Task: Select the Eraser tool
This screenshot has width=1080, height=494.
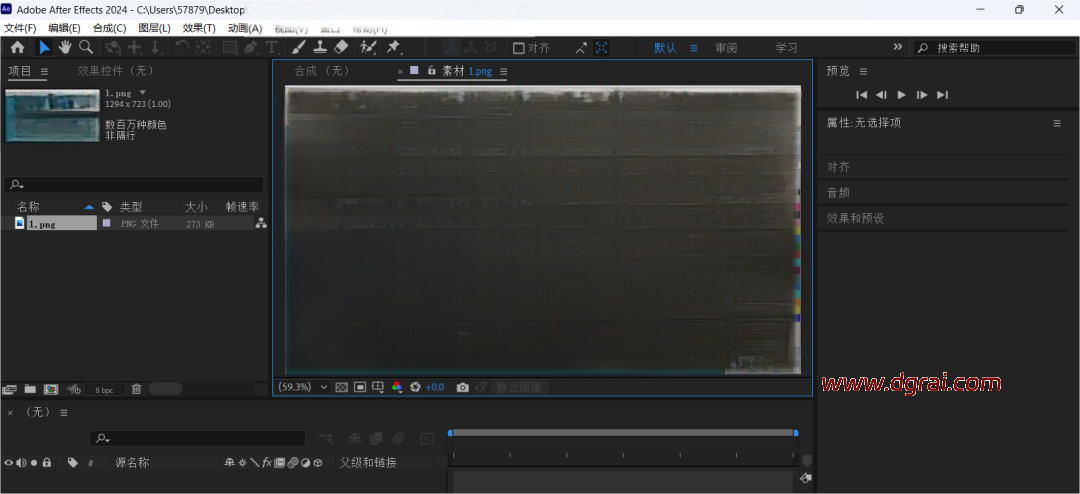Action: coord(341,47)
